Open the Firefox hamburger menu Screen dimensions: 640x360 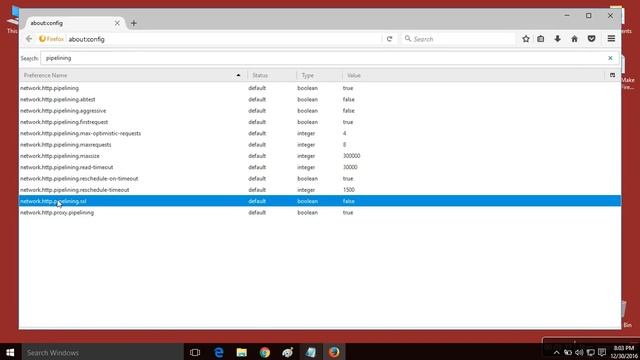(611, 39)
